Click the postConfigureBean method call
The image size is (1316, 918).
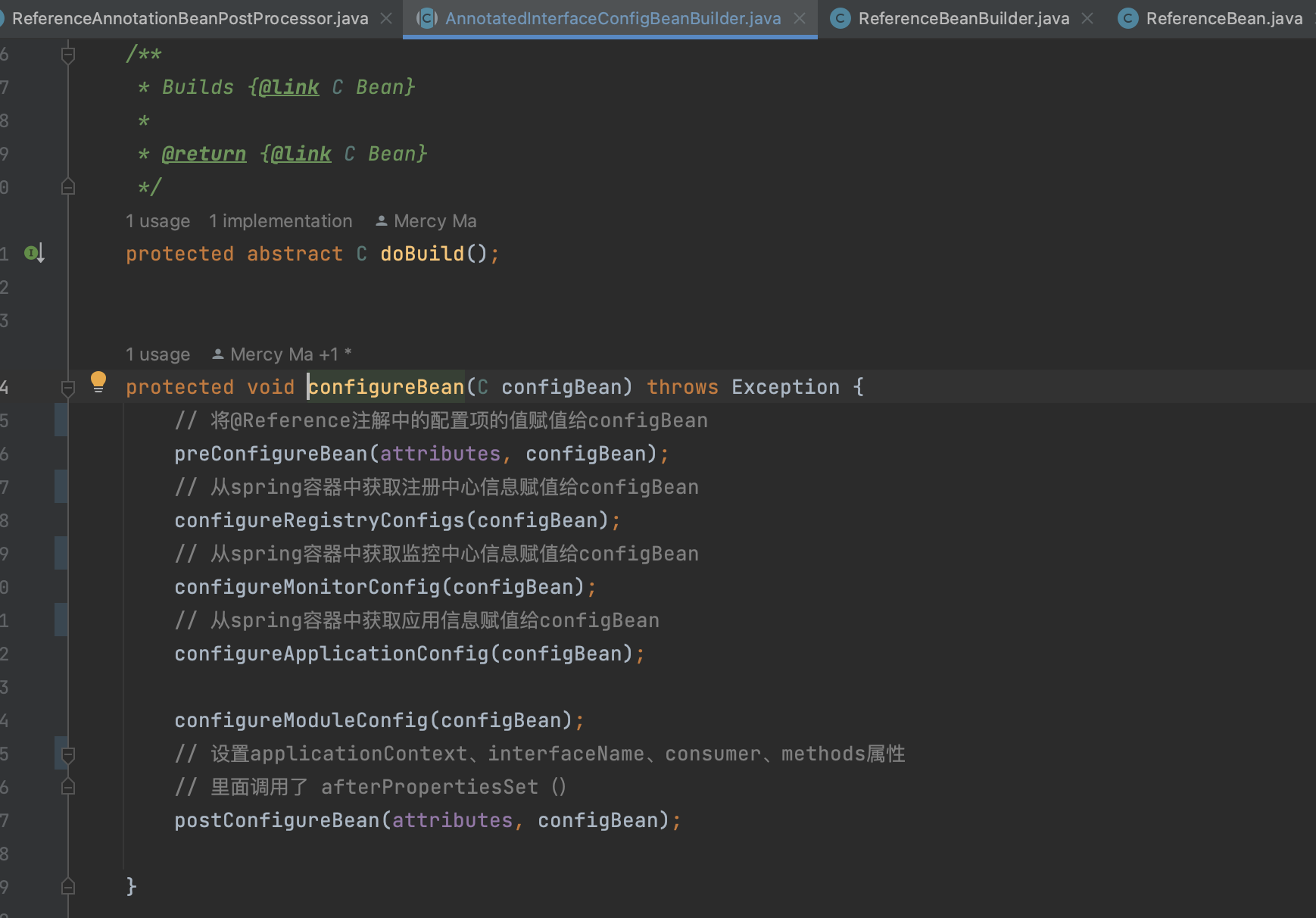pyautogui.click(x=276, y=820)
